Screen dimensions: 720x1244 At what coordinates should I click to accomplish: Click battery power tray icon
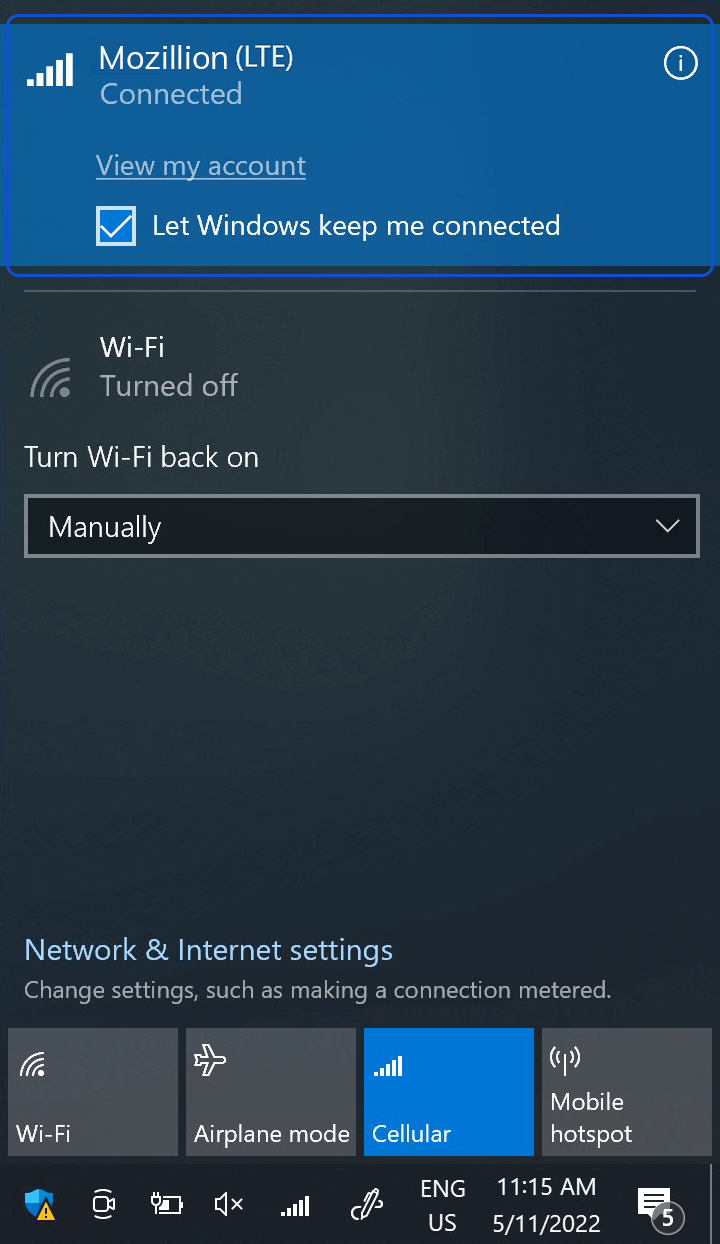pyautogui.click(x=166, y=1204)
